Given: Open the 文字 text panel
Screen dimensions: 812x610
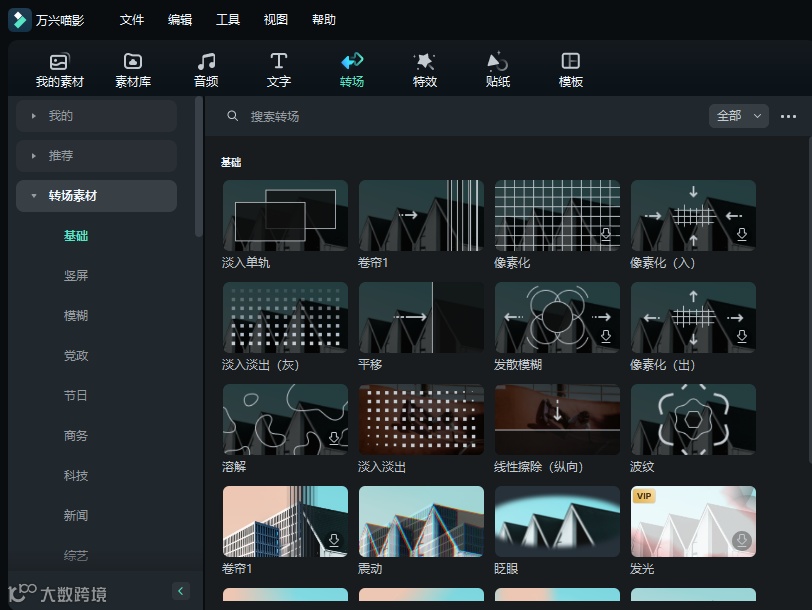Looking at the screenshot, I should (279, 70).
